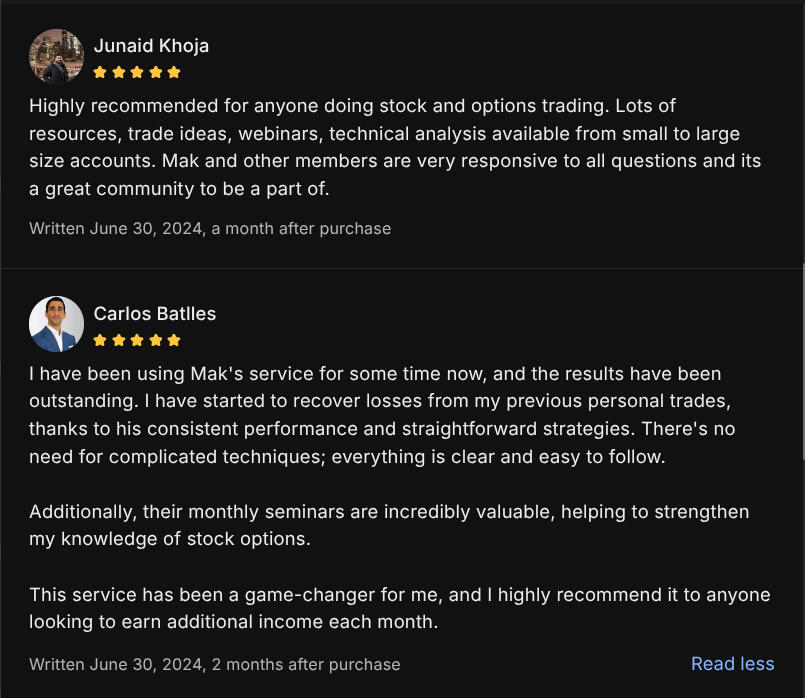805x698 pixels.
Task: Click the second star in Junaid Khoja's rating
Action: click(x=119, y=72)
